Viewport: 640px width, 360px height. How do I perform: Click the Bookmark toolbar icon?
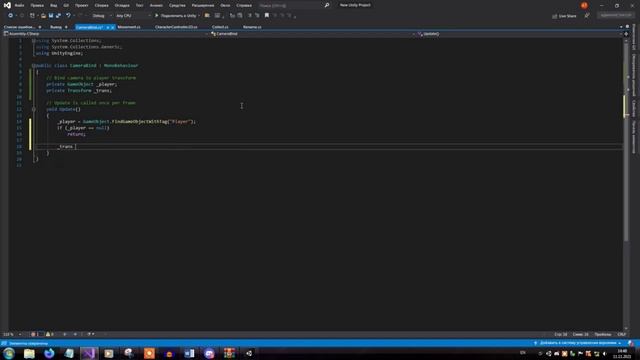click(267, 16)
